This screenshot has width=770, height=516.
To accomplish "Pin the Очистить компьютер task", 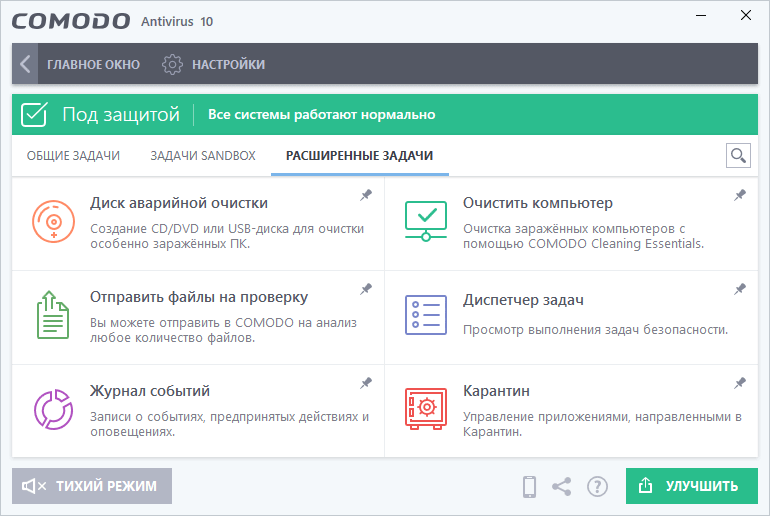I will coord(740,195).
